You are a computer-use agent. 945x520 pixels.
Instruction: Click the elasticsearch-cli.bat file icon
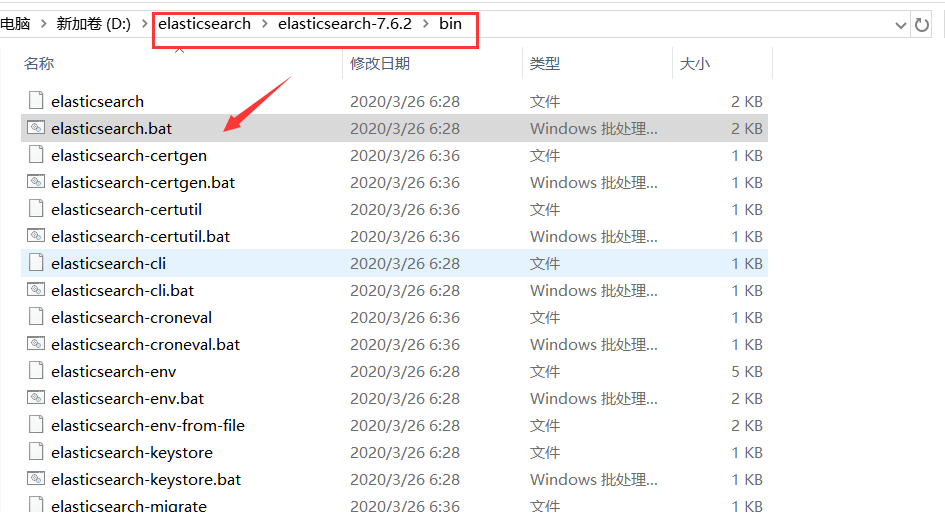pos(36,290)
